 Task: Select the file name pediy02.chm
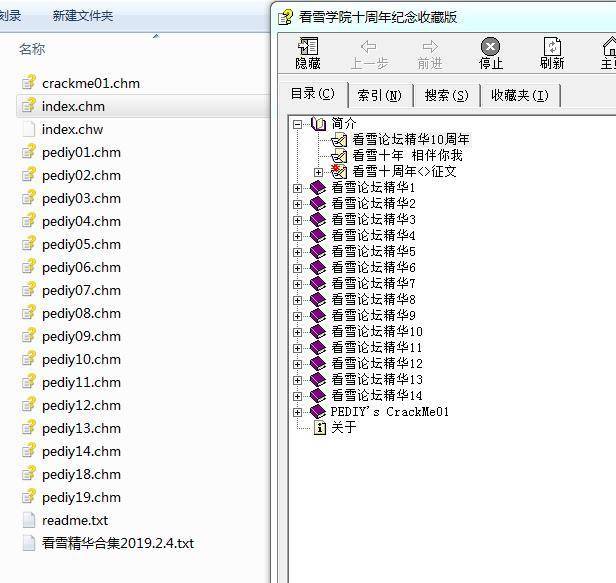pyautogui.click(x=81, y=175)
